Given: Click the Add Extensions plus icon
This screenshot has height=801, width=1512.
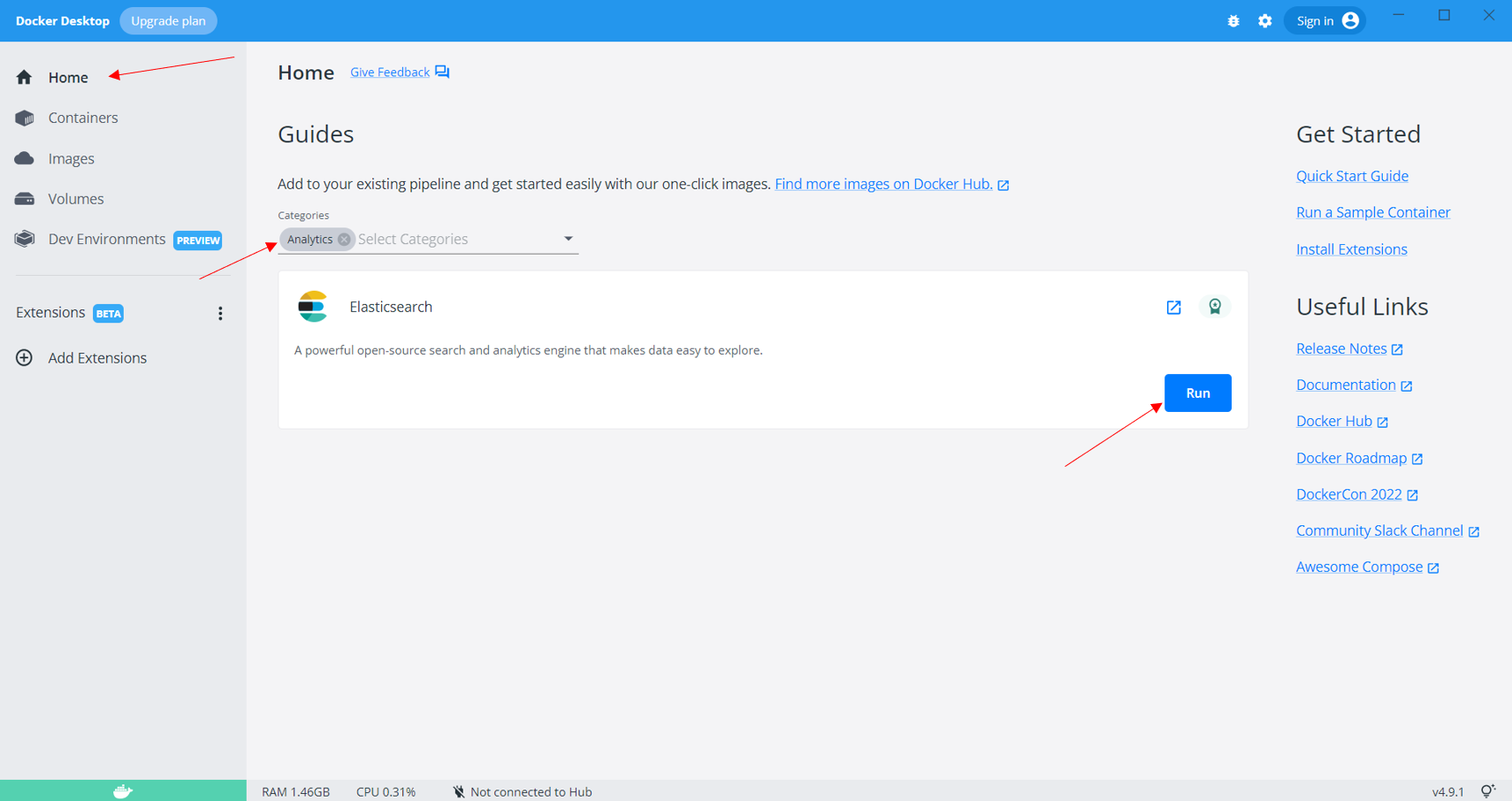Looking at the screenshot, I should (24, 358).
